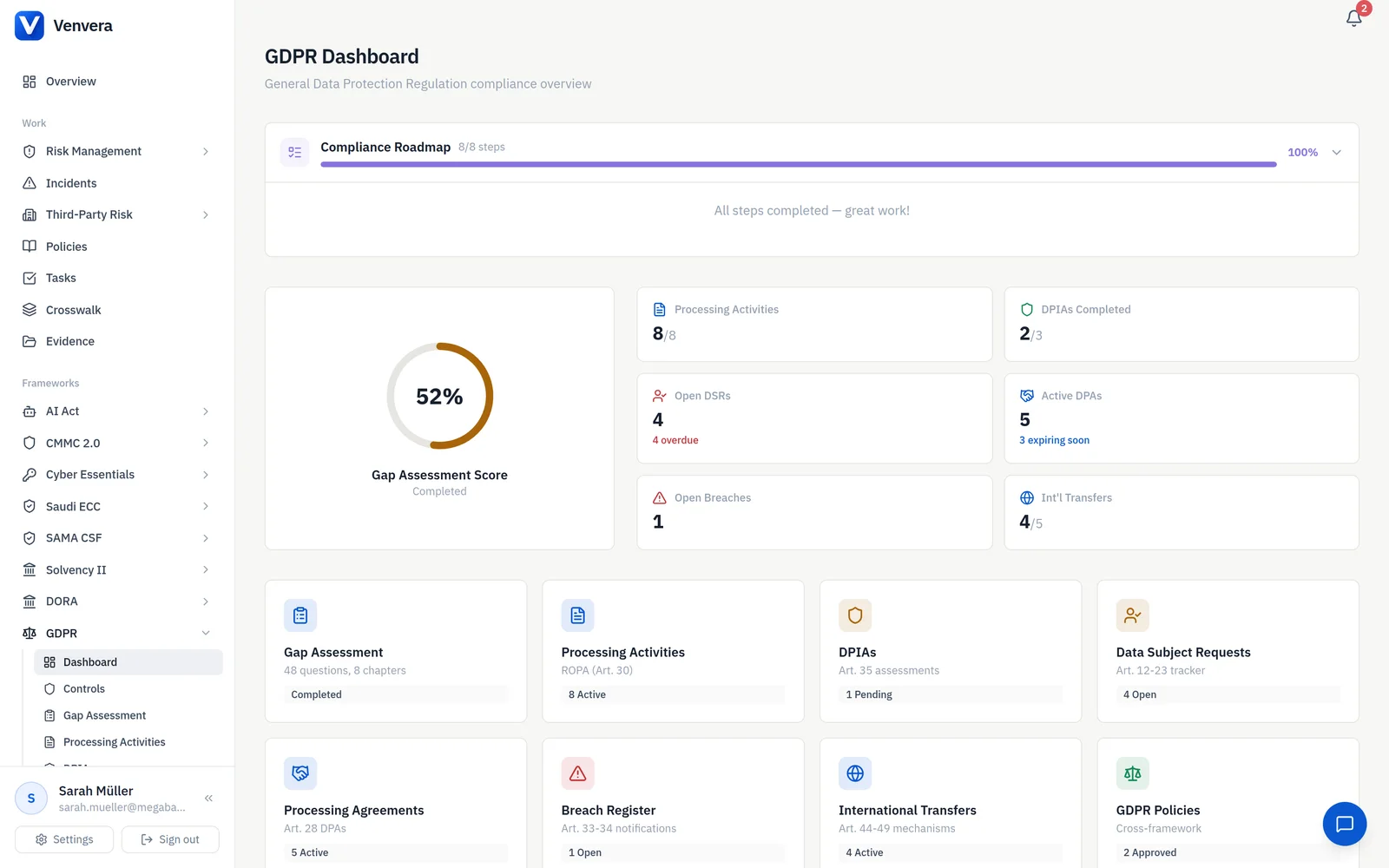Image resolution: width=1389 pixels, height=868 pixels.
Task: Click the GDPR Policies scales icon
Action: pyautogui.click(x=1132, y=773)
